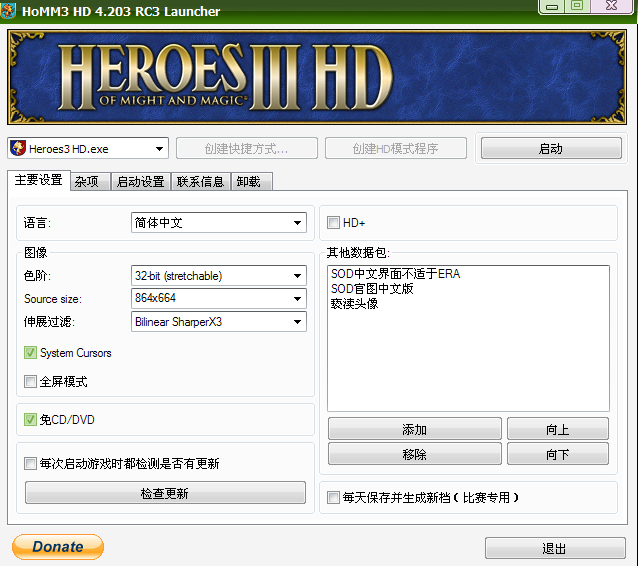The height and width of the screenshot is (566, 638).
Task: Click the 添加 button
Action: pyautogui.click(x=415, y=429)
